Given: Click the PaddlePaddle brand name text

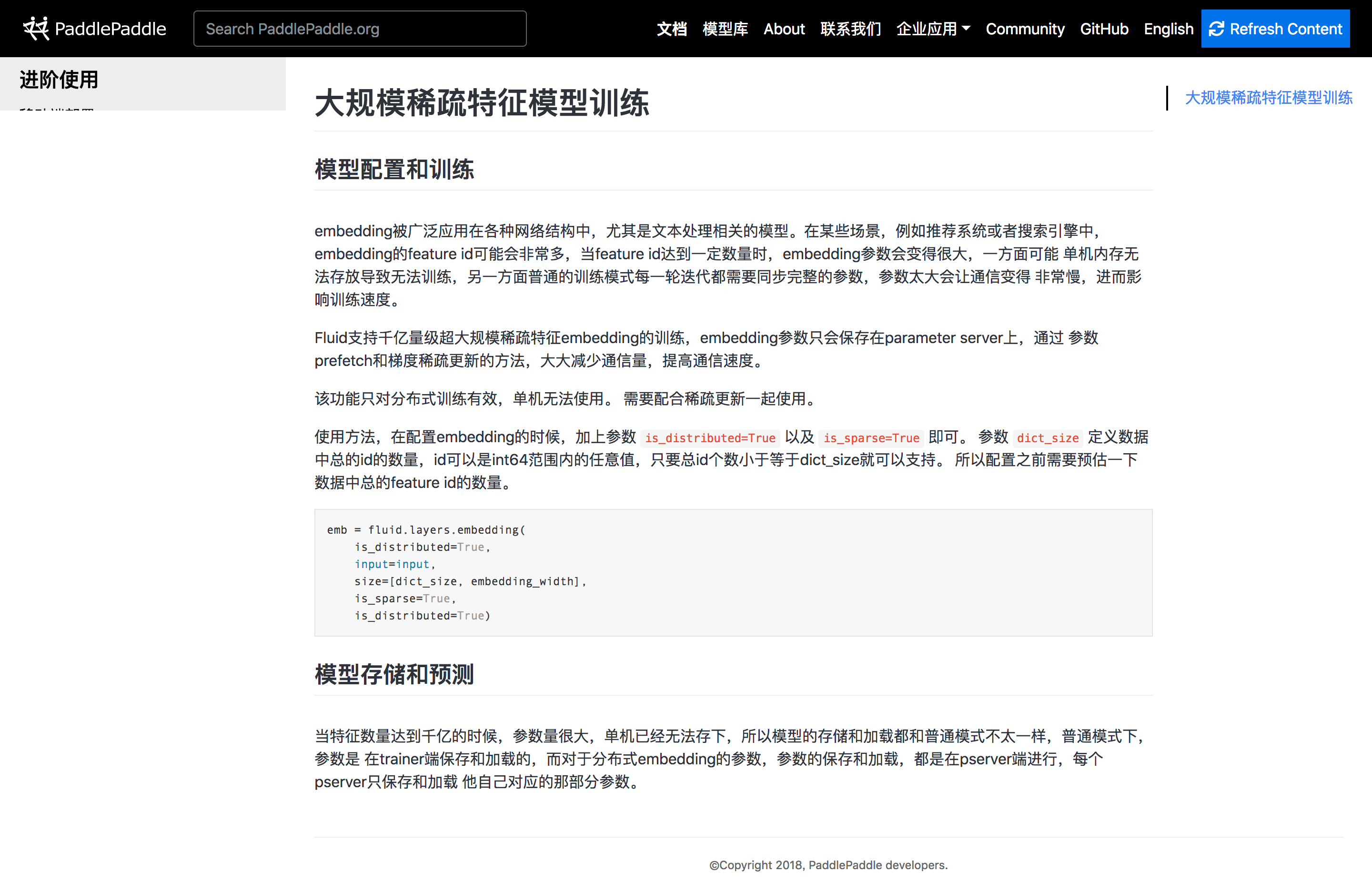Looking at the screenshot, I should coord(110,29).
